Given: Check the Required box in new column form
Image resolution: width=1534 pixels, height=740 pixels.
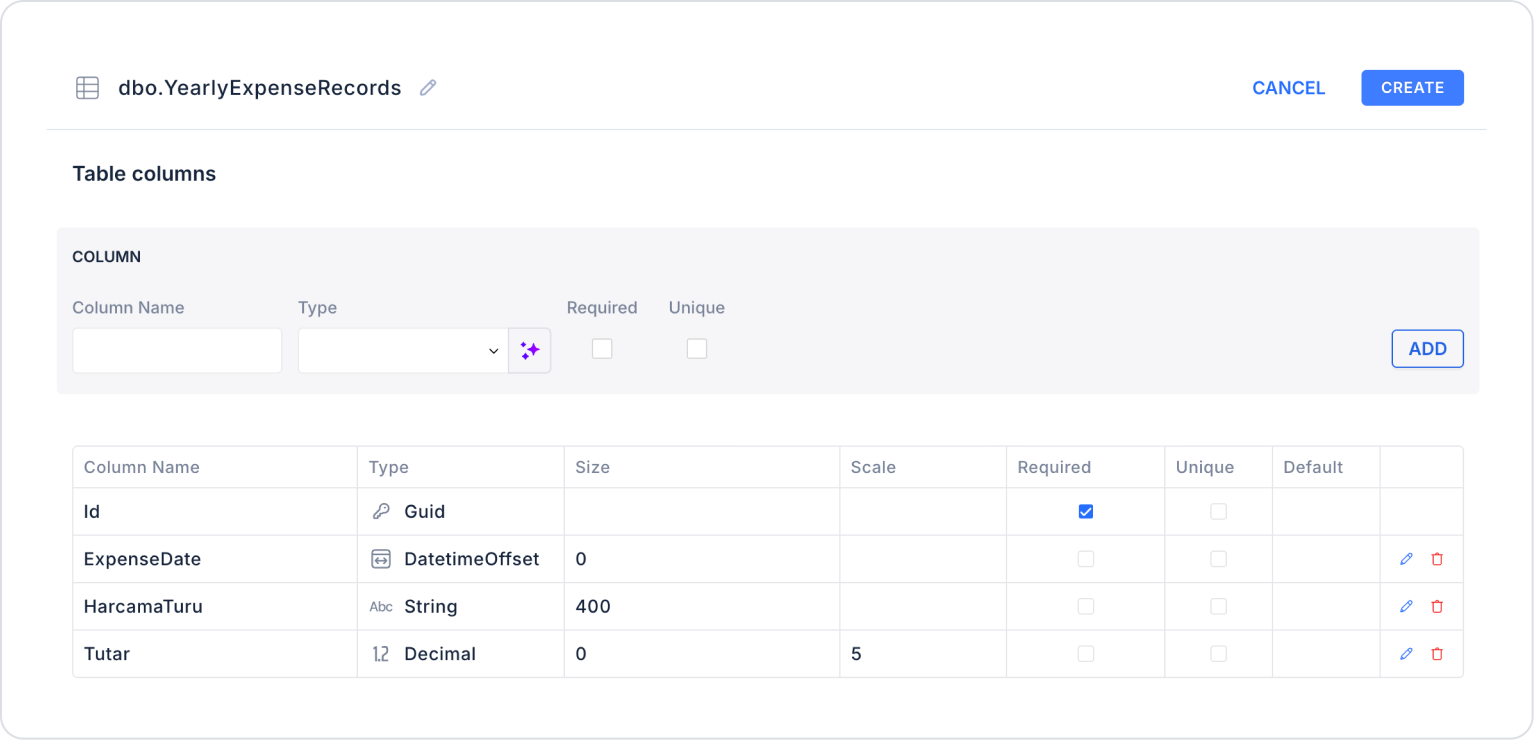Looking at the screenshot, I should coord(602,348).
